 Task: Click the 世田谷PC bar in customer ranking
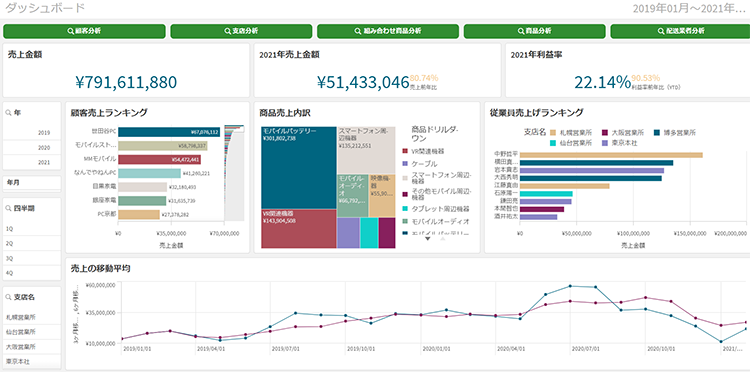(x=169, y=132)
